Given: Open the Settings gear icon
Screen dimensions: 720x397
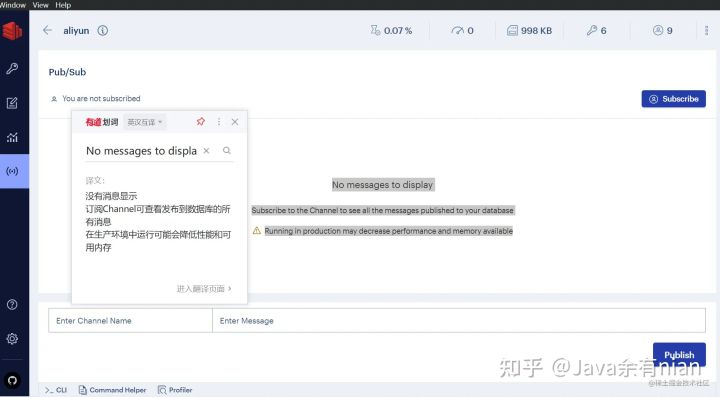Looking at the screenshot, I should pos(12,339).
